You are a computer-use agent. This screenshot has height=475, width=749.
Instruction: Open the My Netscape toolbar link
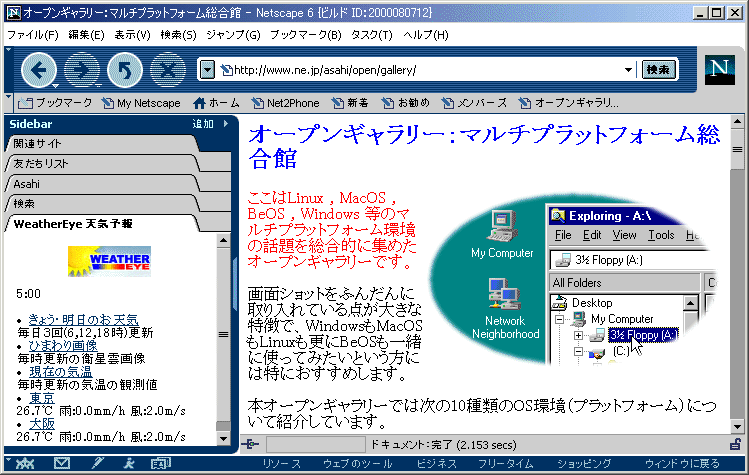[141, 103]
